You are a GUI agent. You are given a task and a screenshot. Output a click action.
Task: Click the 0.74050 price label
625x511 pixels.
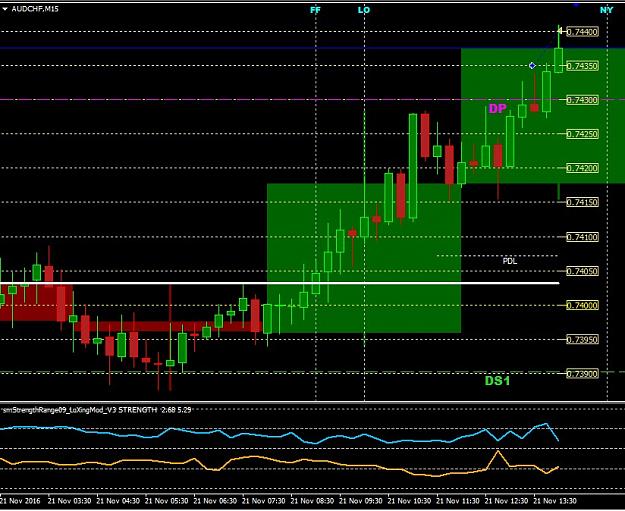tap(582, 271)
